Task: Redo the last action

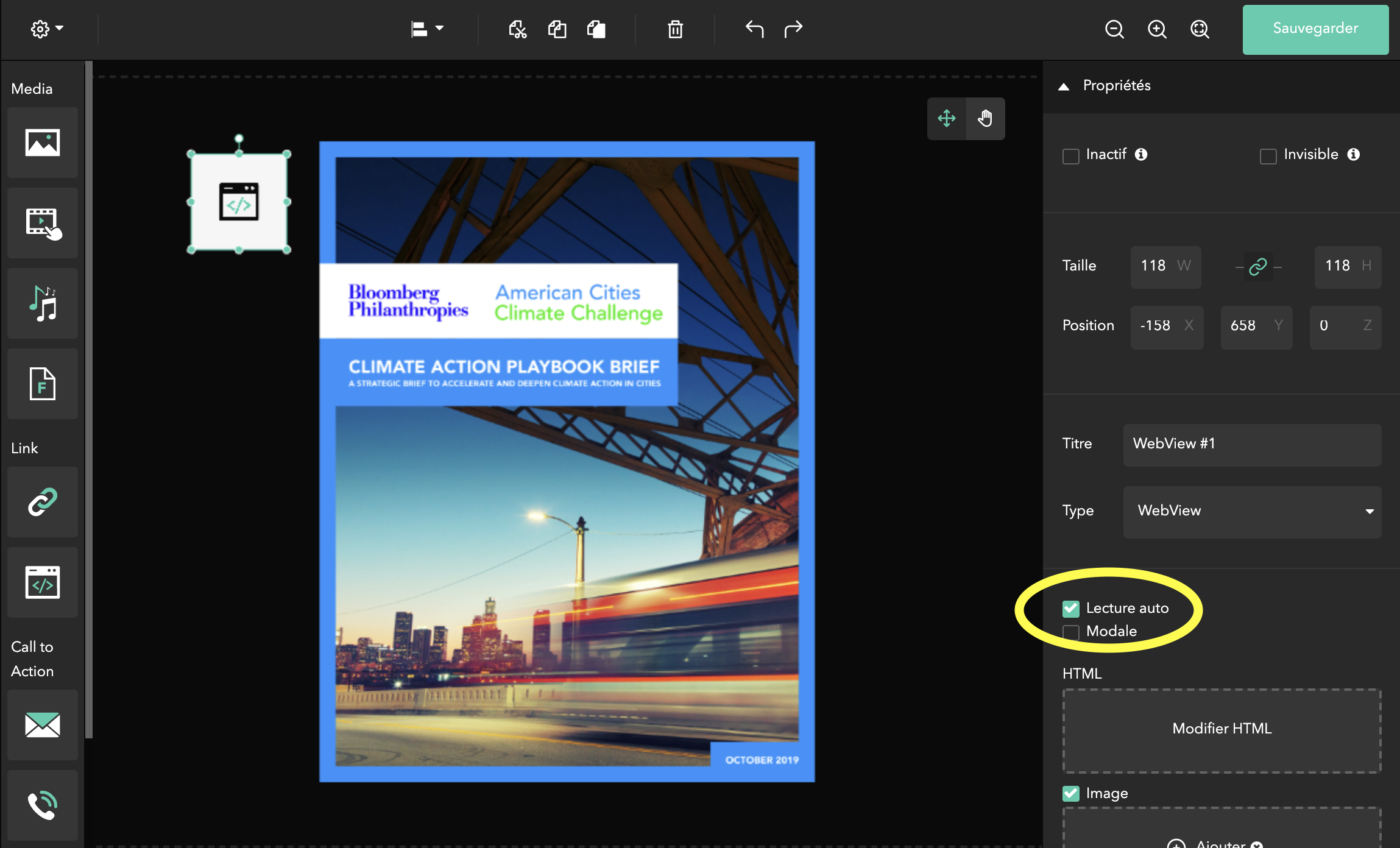Action: pos(793,29)
